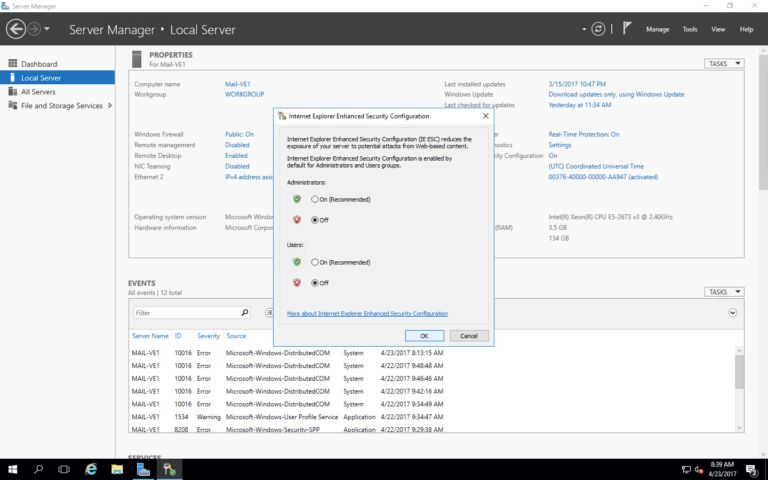The image size is (768, 480).
Task: Open the navigation history dropdown arrow
Action: 47,29
